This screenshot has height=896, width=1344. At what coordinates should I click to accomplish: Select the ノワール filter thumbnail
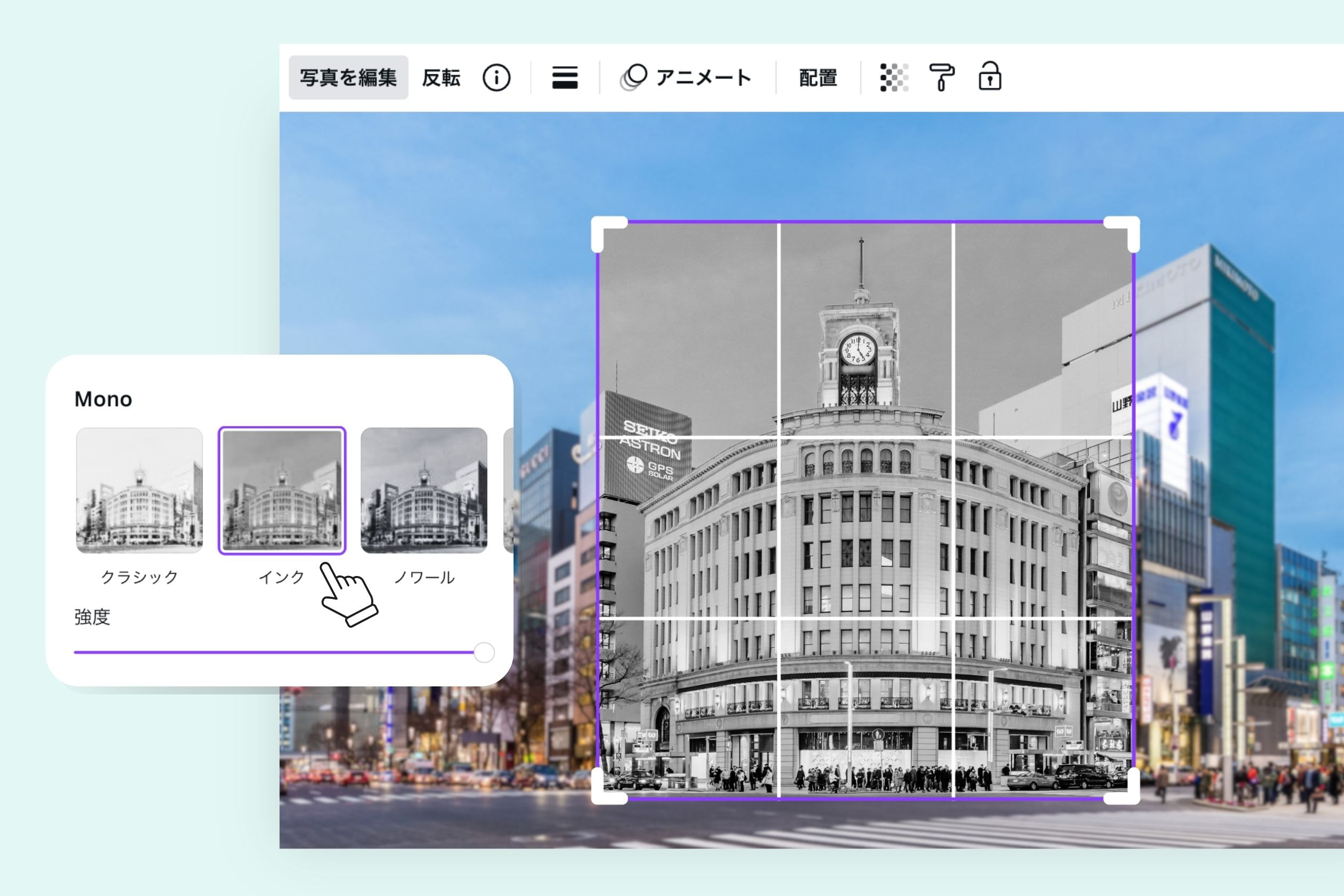tap(424, 490)
